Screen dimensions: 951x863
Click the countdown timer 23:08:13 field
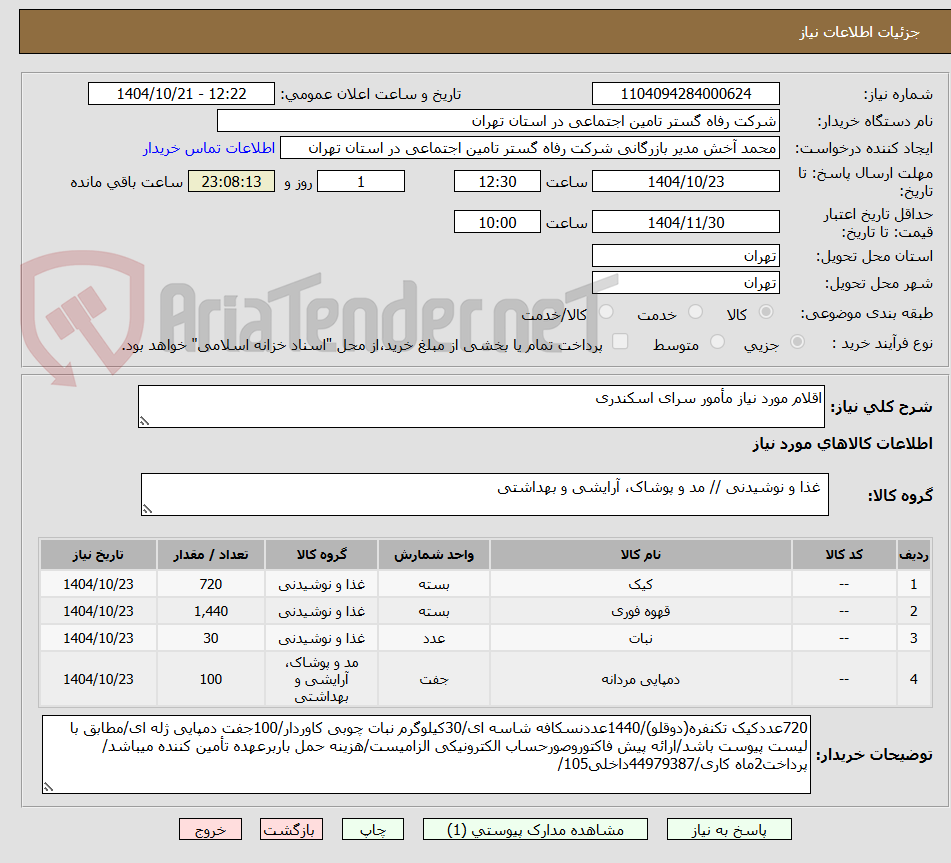pyautogui.click(x=231, y=181)
